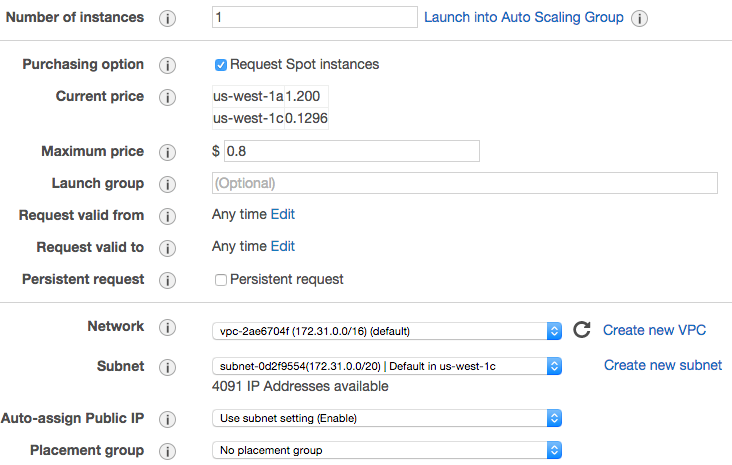
Task: Click info icon beside Auto-assign Public IP
Action: [x=168, y=418]
